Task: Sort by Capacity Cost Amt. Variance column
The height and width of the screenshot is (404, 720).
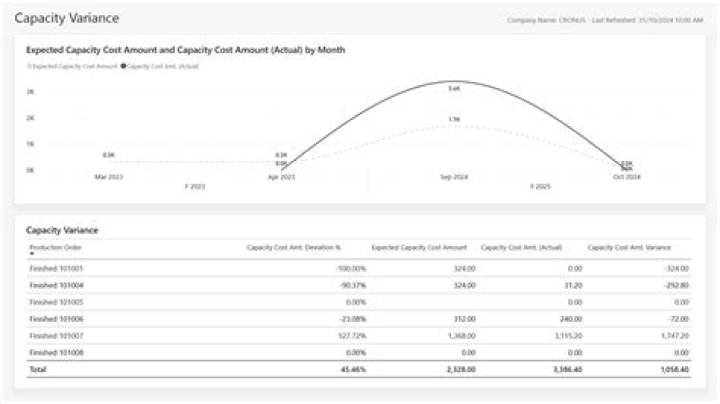Action: point(629,246)
